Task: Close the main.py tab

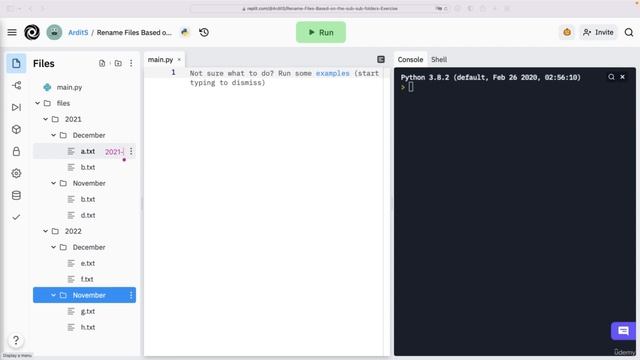Action: (179, 60)
